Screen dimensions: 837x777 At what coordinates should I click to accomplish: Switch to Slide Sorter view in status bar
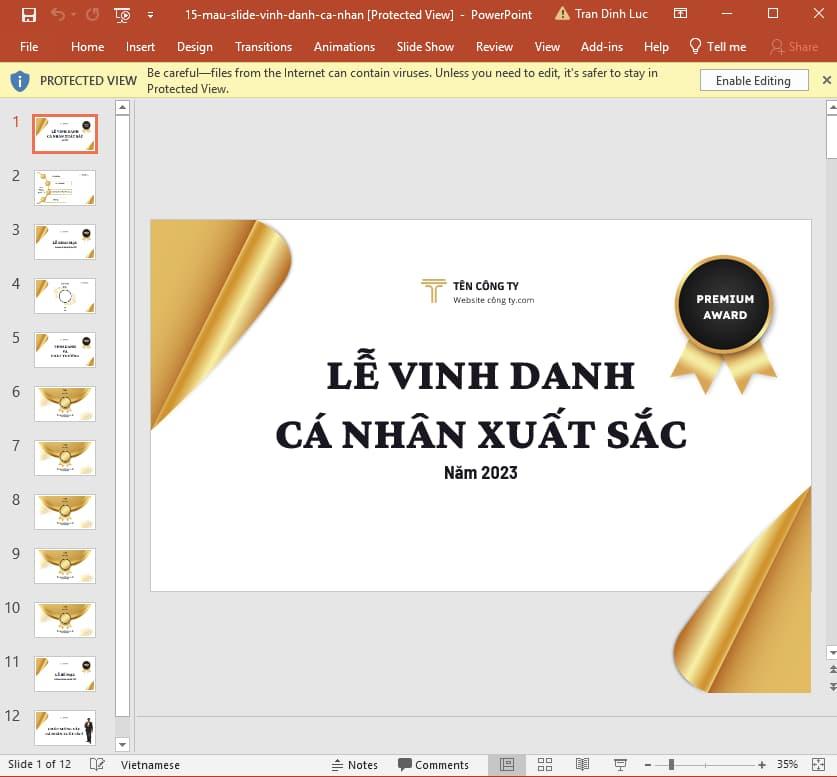[x=545, y=764]
